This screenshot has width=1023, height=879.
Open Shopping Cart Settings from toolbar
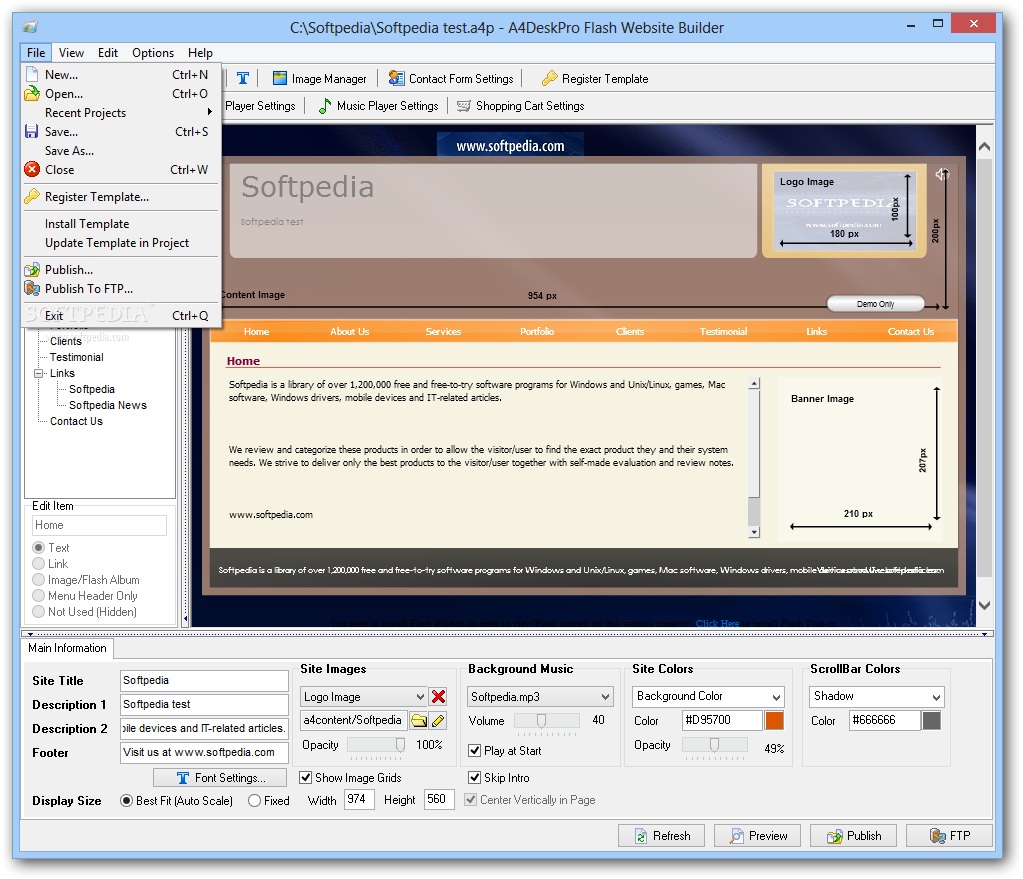521,106
